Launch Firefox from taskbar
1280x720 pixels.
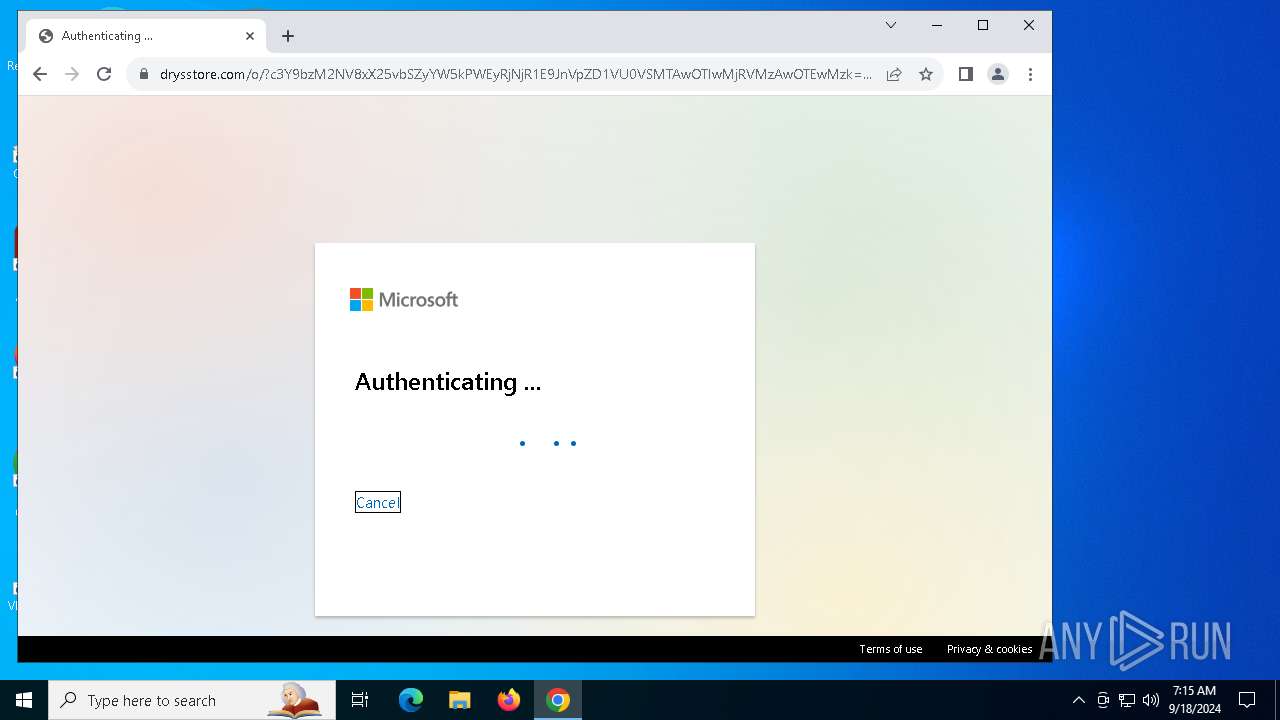(509, 700)
